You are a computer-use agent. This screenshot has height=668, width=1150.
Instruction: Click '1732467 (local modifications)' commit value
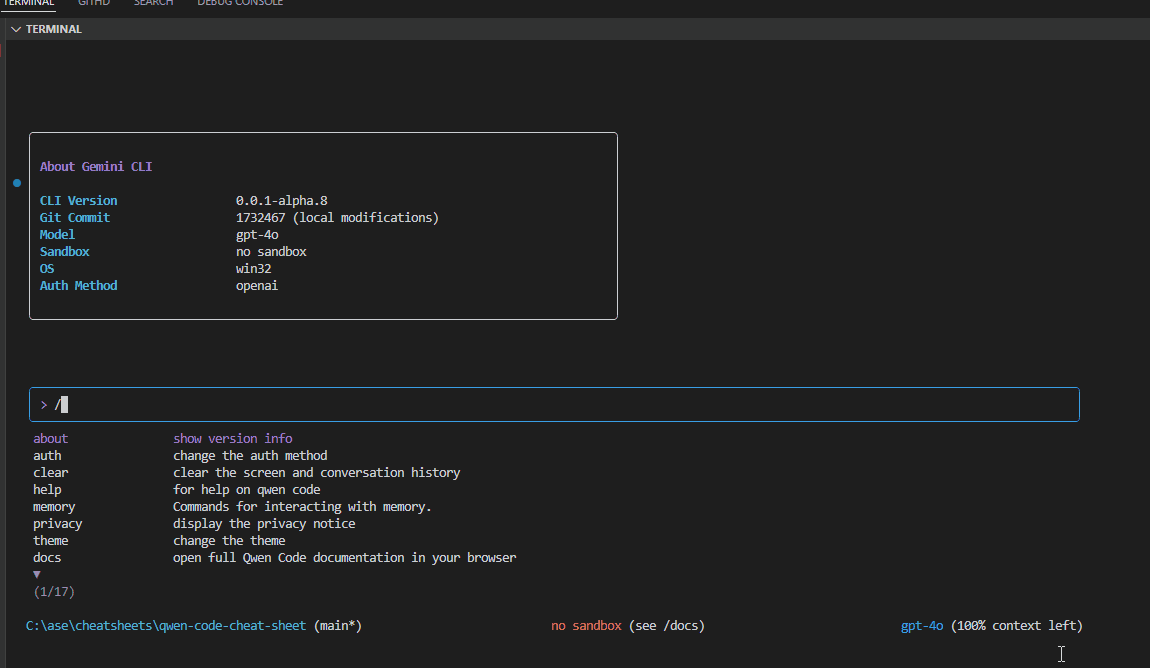pyautogui.click(x=337, y=218)
